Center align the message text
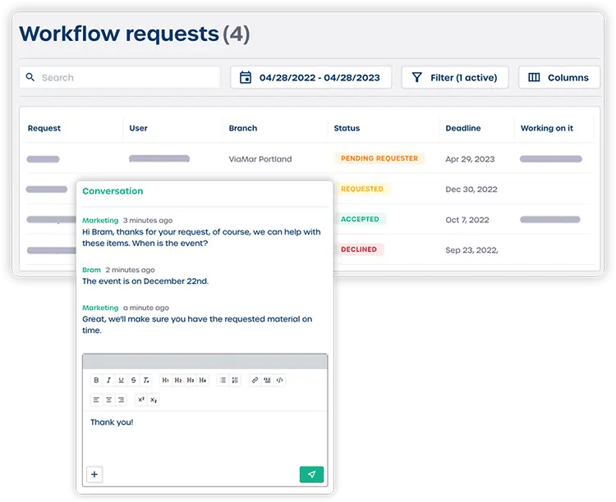The width and height of the screenshot is (616, 502). pos(109,399)
